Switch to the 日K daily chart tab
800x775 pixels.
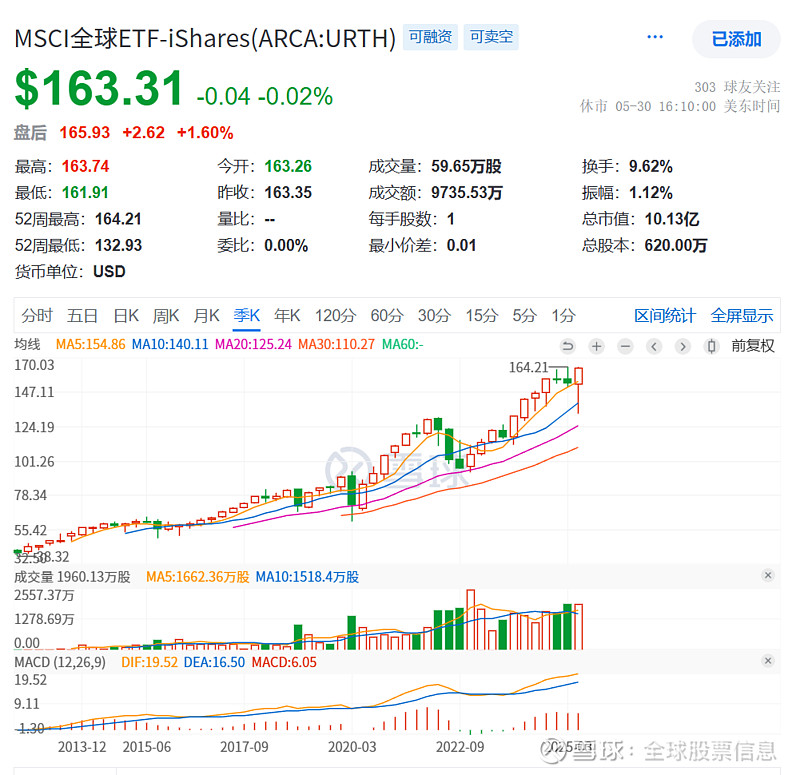tap(125, 314)
